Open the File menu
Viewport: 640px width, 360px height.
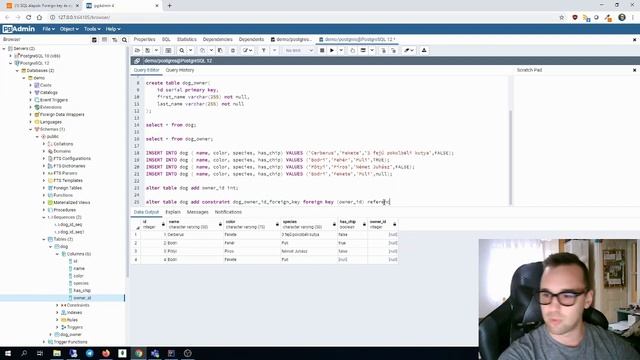tap(49, 29)
